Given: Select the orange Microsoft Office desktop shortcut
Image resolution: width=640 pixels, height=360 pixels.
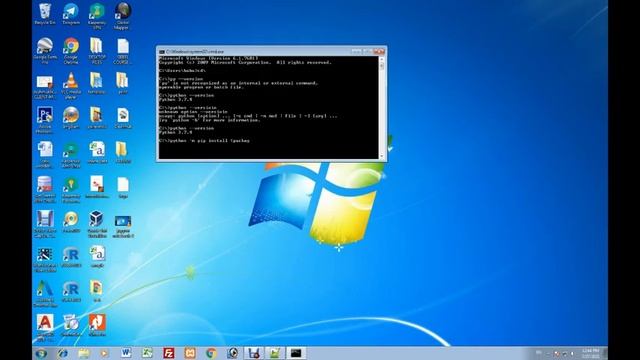Looking at the screenshot, I should click(x=97, y=325).
